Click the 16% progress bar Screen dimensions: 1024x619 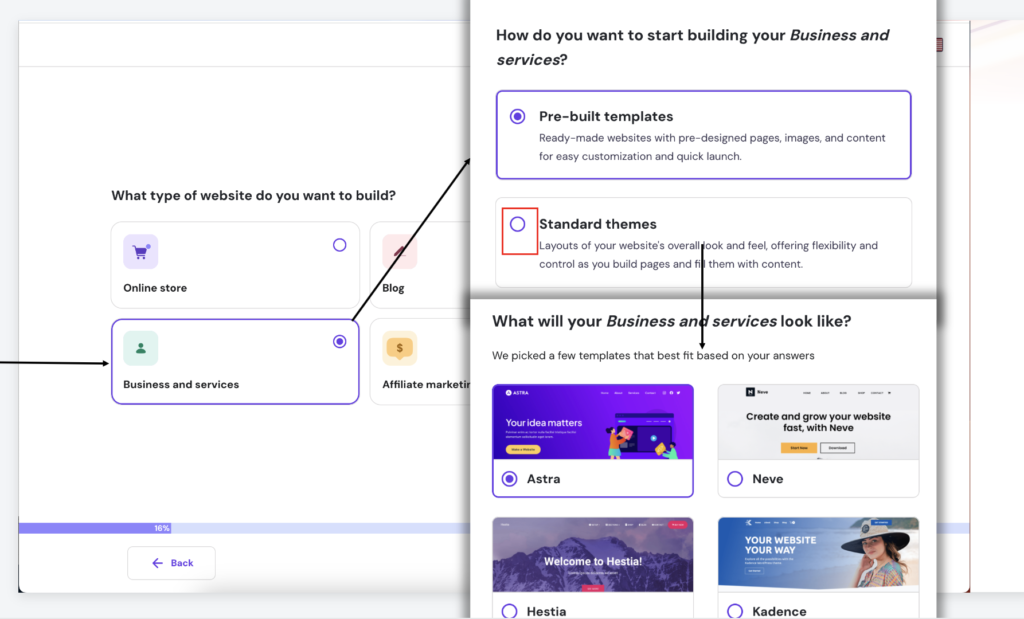click(162, 528)
